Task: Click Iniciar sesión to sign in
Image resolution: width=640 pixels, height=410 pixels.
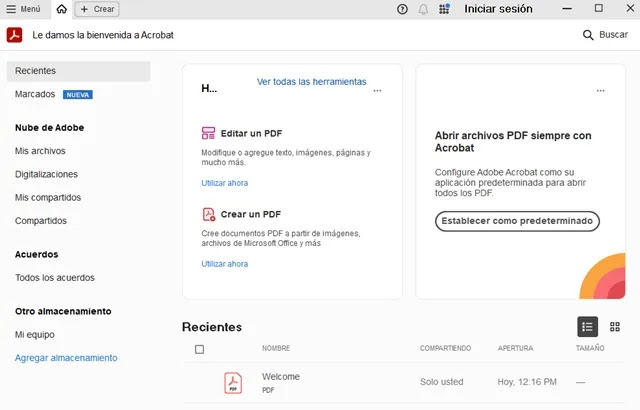Action: [498, 9]
